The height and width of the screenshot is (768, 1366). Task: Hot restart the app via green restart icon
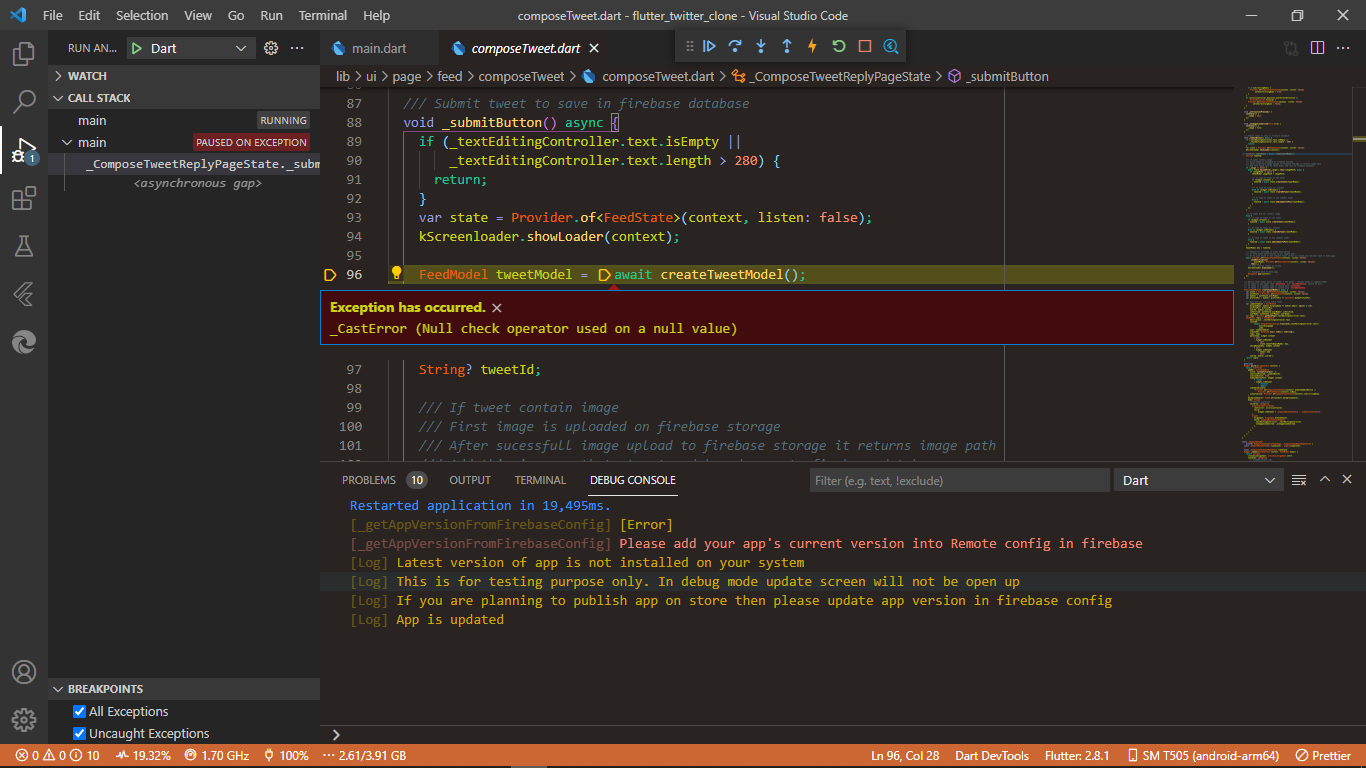click(x=838, y=46)
